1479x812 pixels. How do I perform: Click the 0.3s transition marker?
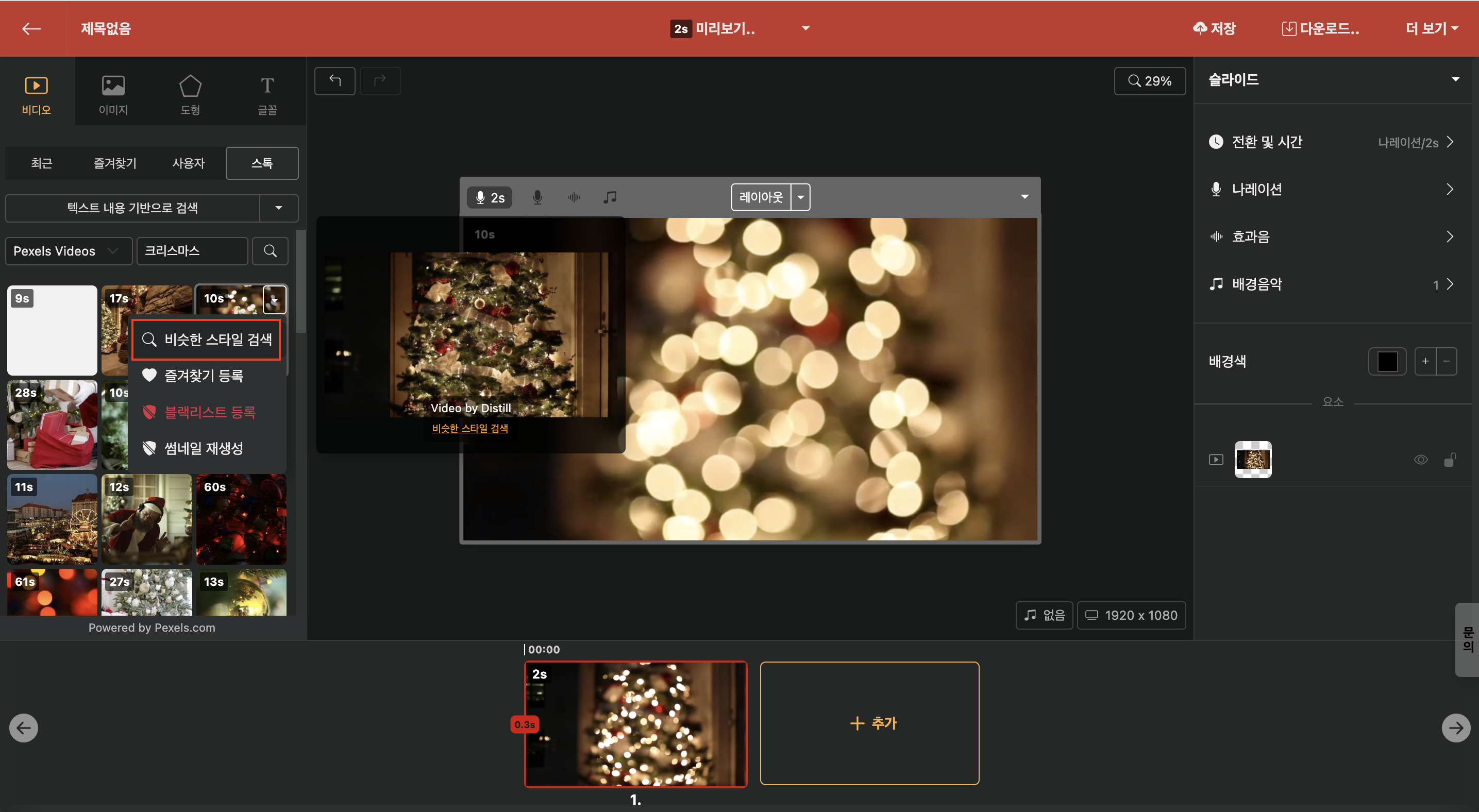click(525, 725)
